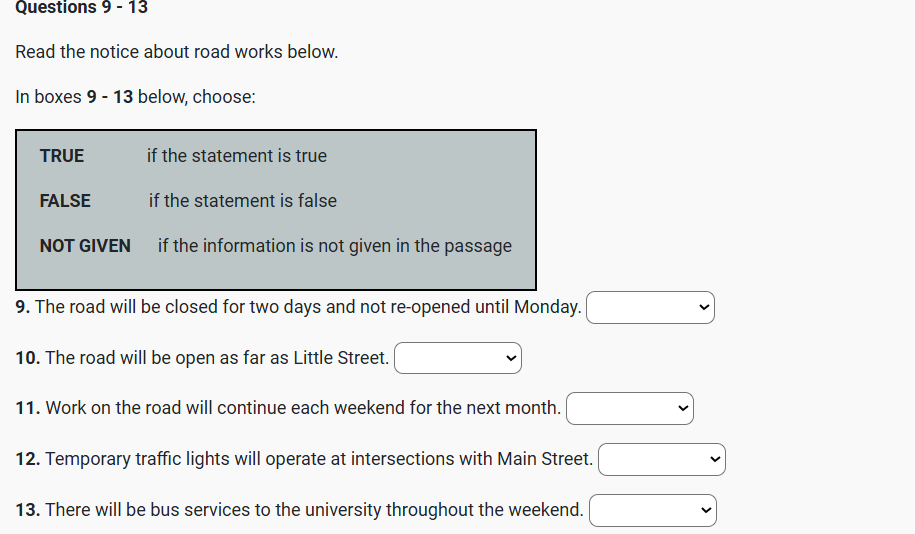The height and width of the screenshot is (534, 915).
Task: Click the bold question number 12
Action: point(28,459)
